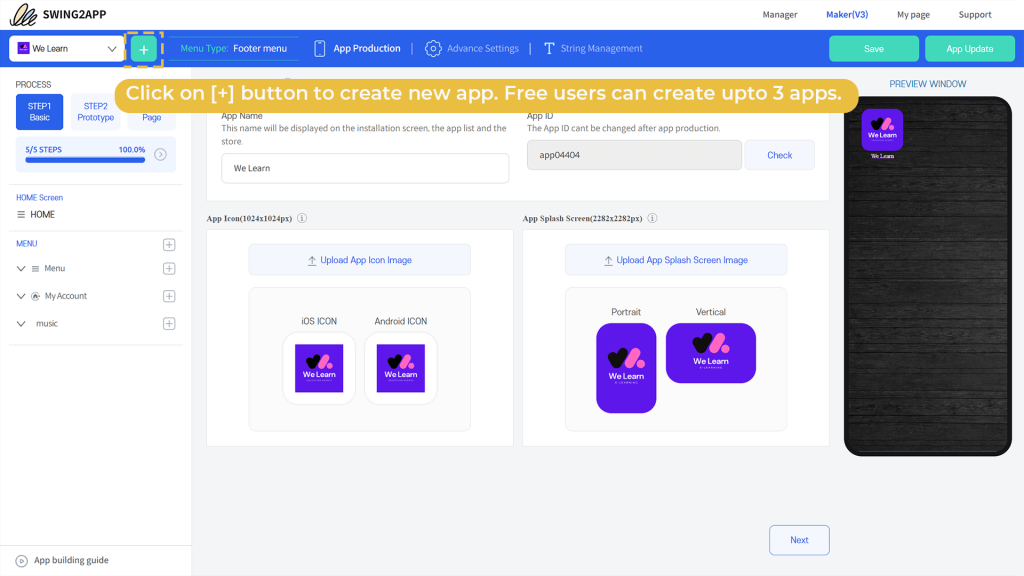Open the Manager menu
The width and height of the screenshot is (1024, 576).
coord(780,14)
